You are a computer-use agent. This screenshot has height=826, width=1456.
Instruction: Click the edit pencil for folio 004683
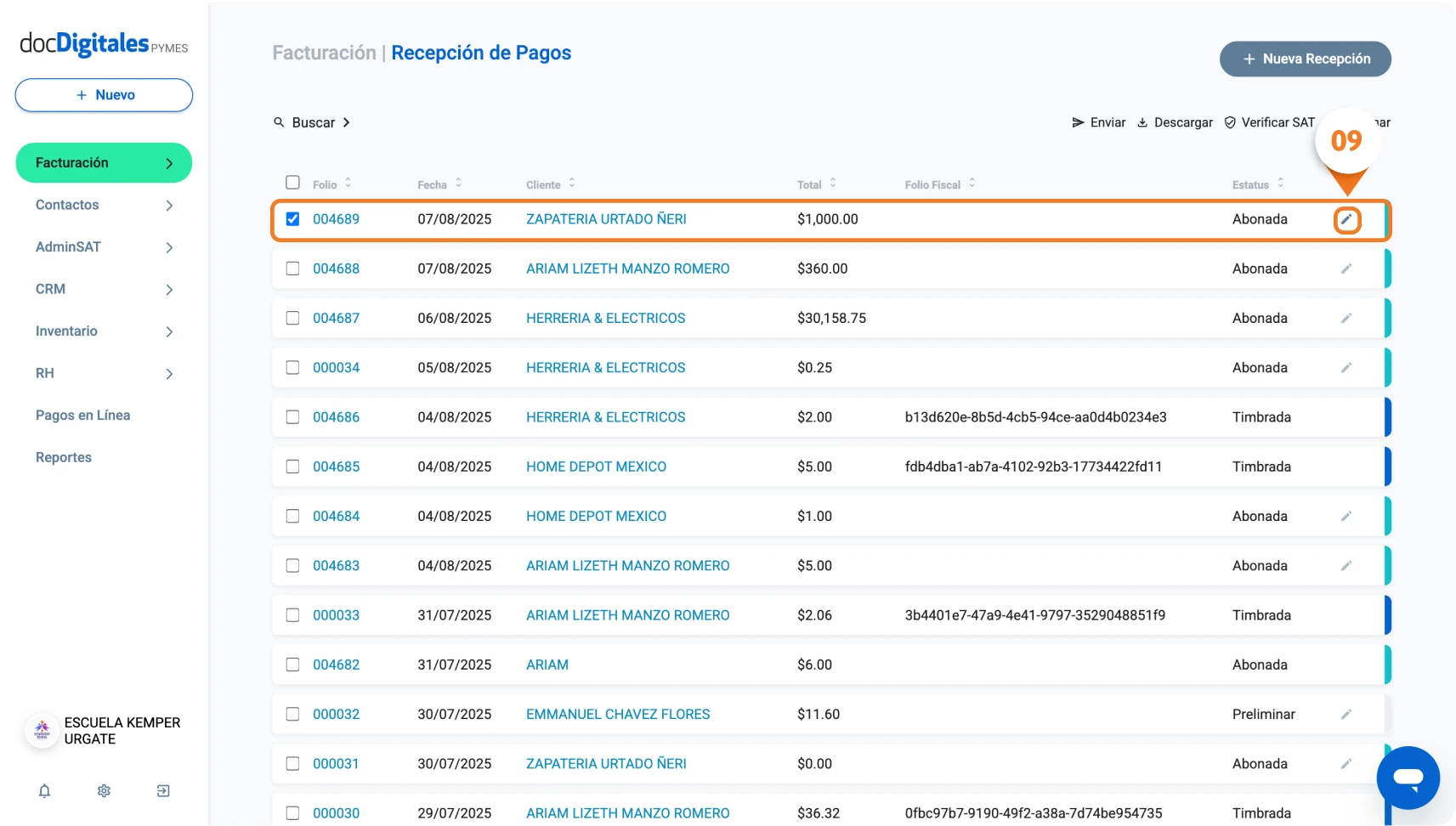1346,566
